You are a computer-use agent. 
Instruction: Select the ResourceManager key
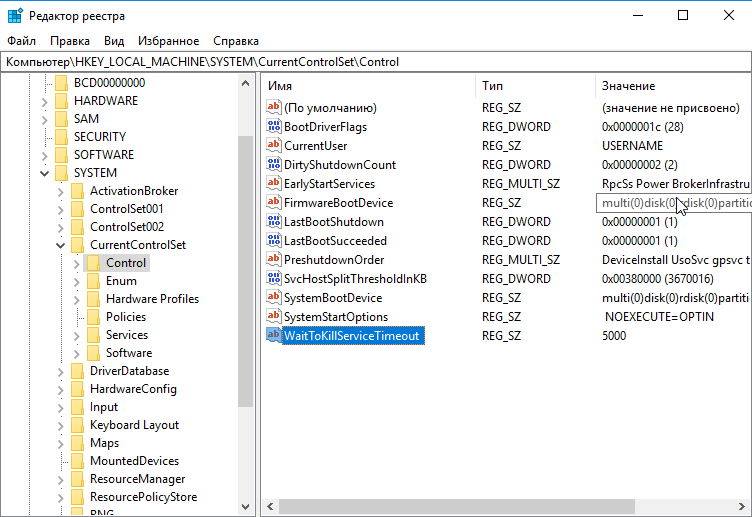[x=138, y=479]
